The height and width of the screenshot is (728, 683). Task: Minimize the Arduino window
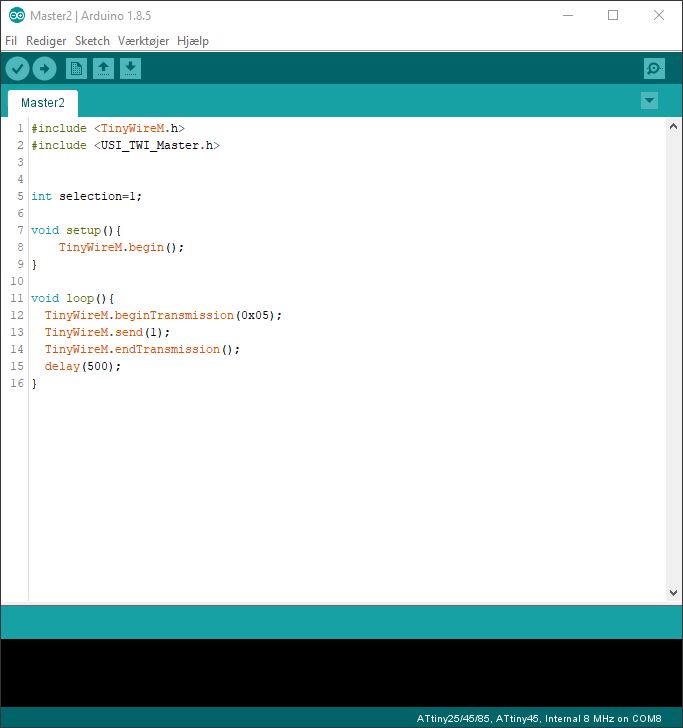coord(568,15)
